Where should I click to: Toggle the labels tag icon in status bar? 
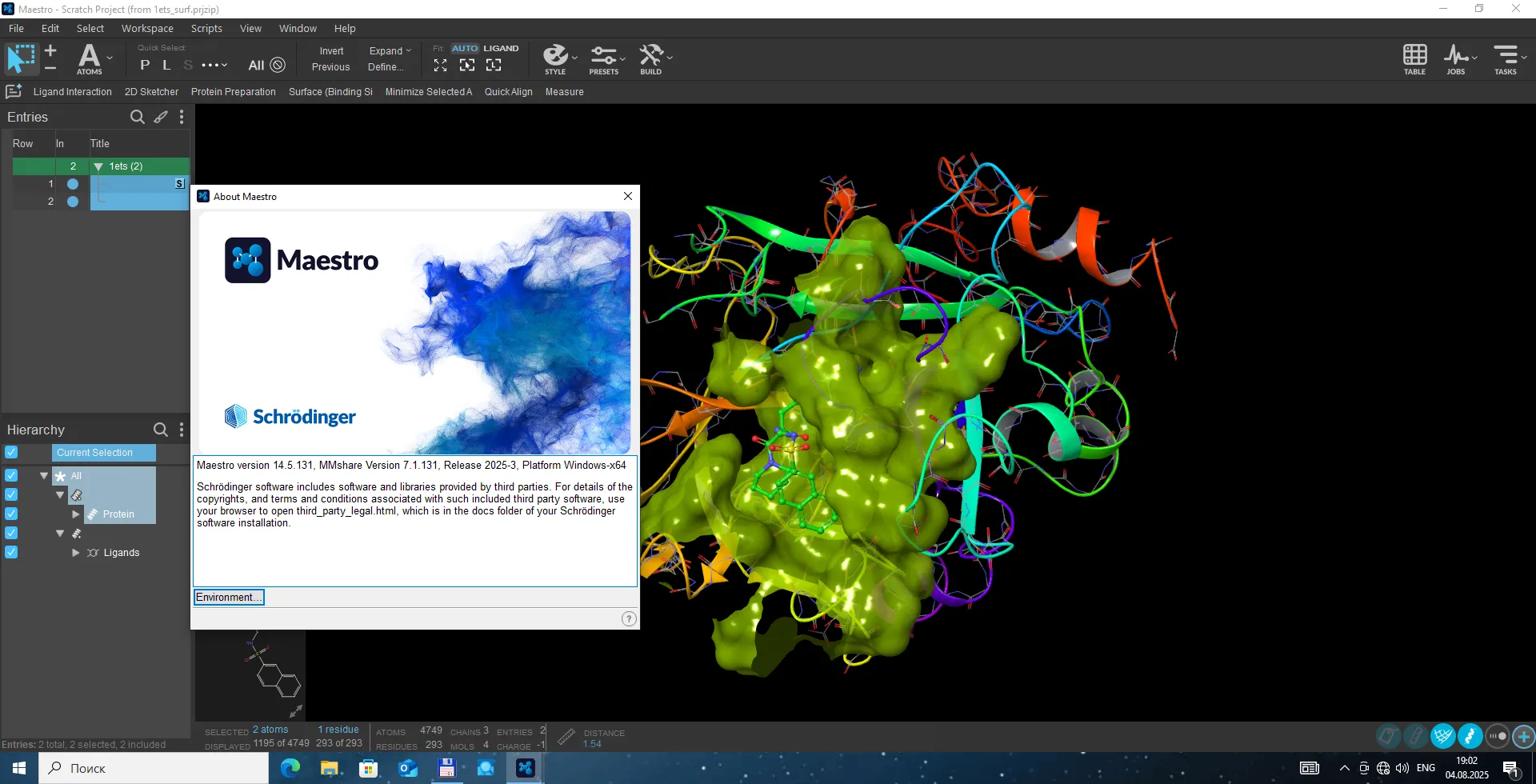(1389, 735)
